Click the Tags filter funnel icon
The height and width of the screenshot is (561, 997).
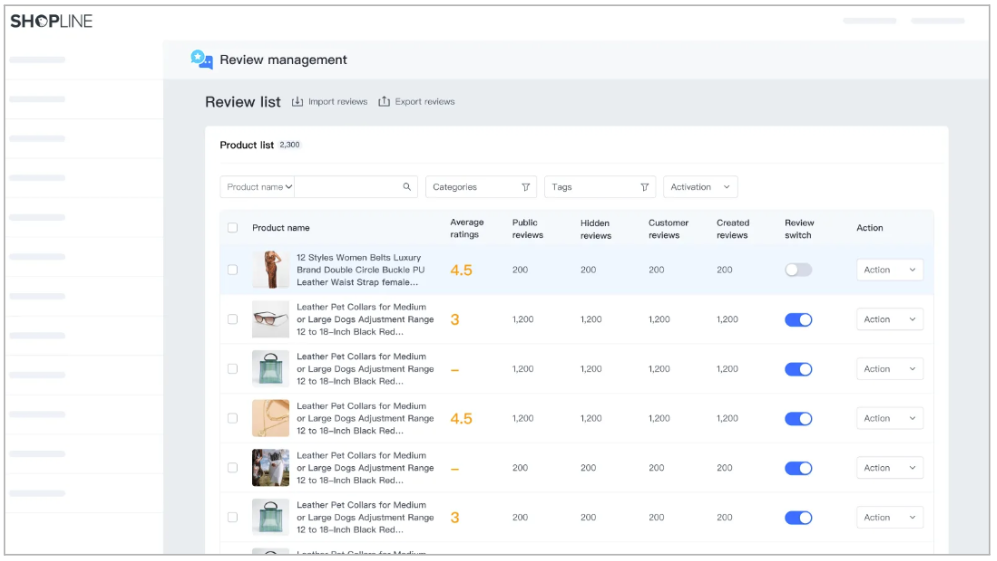click(645, 187)
